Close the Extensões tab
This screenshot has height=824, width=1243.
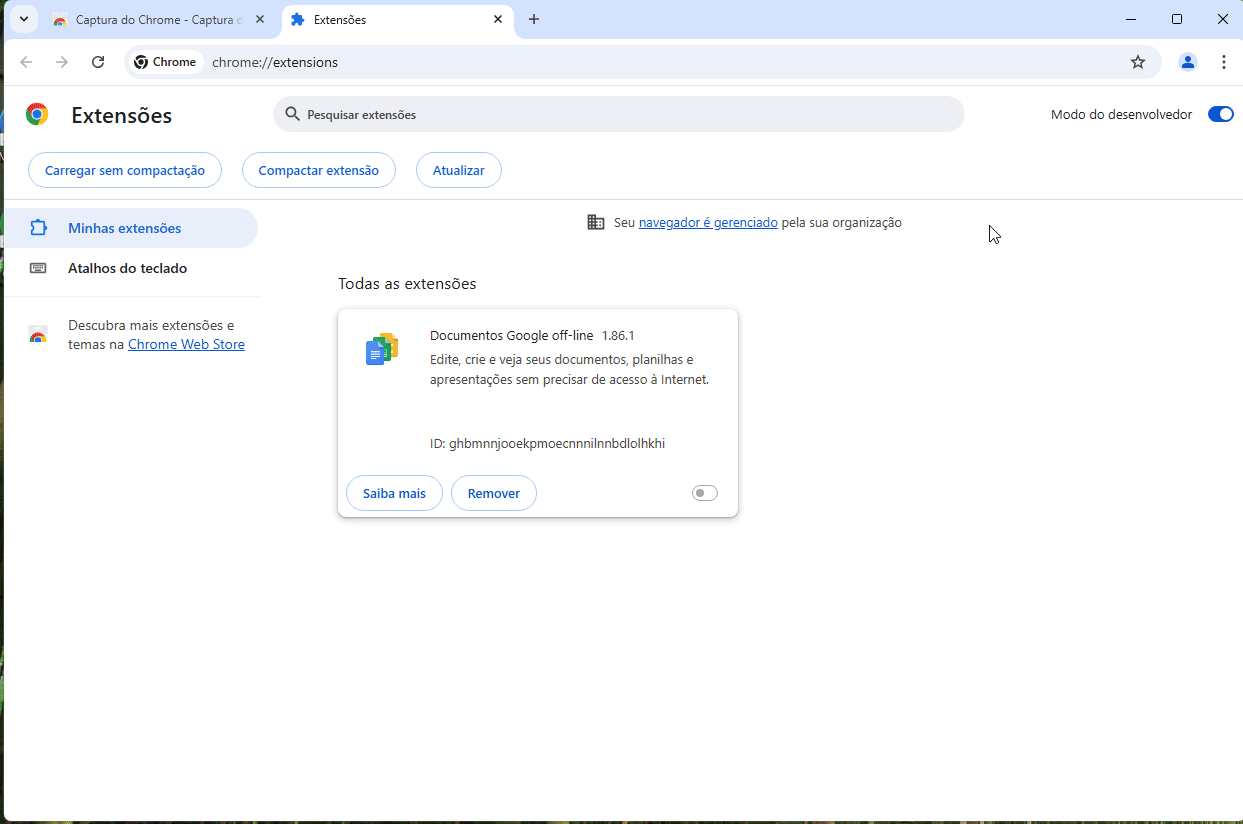pos(498,19)
